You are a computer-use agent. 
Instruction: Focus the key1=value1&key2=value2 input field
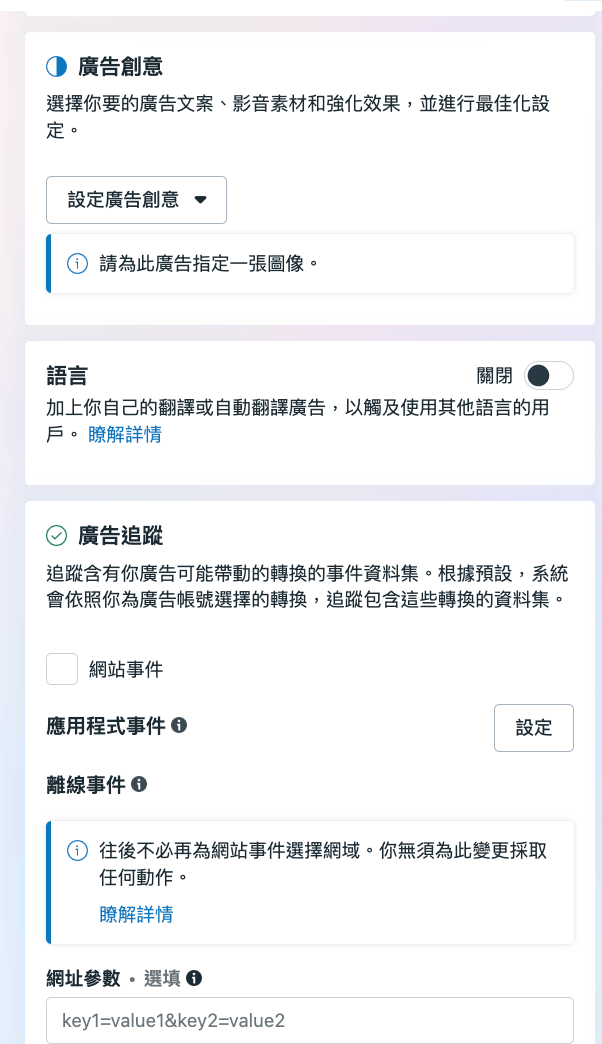click(x=310, y=1021)
